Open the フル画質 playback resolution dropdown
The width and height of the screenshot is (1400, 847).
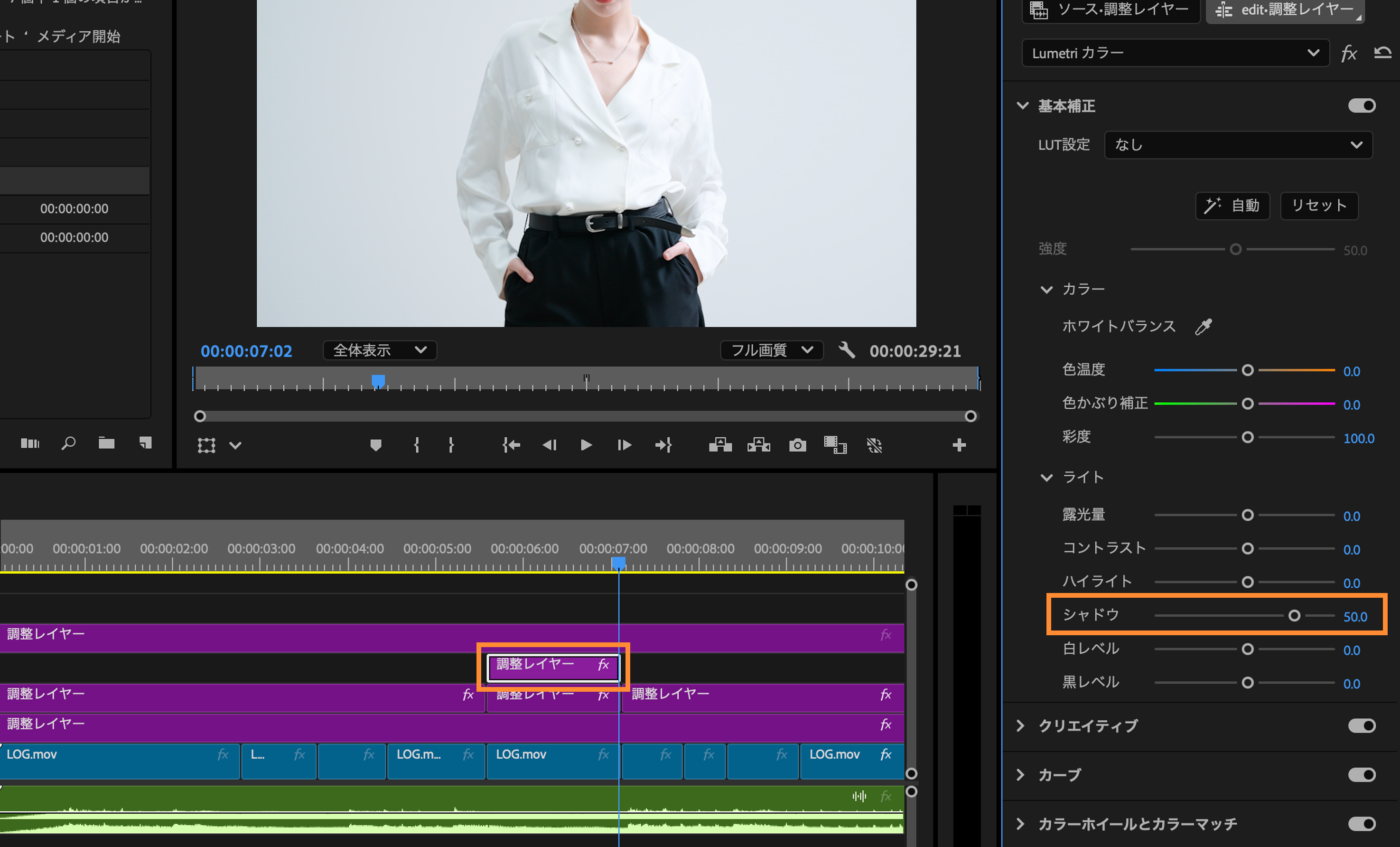[771, 350]
